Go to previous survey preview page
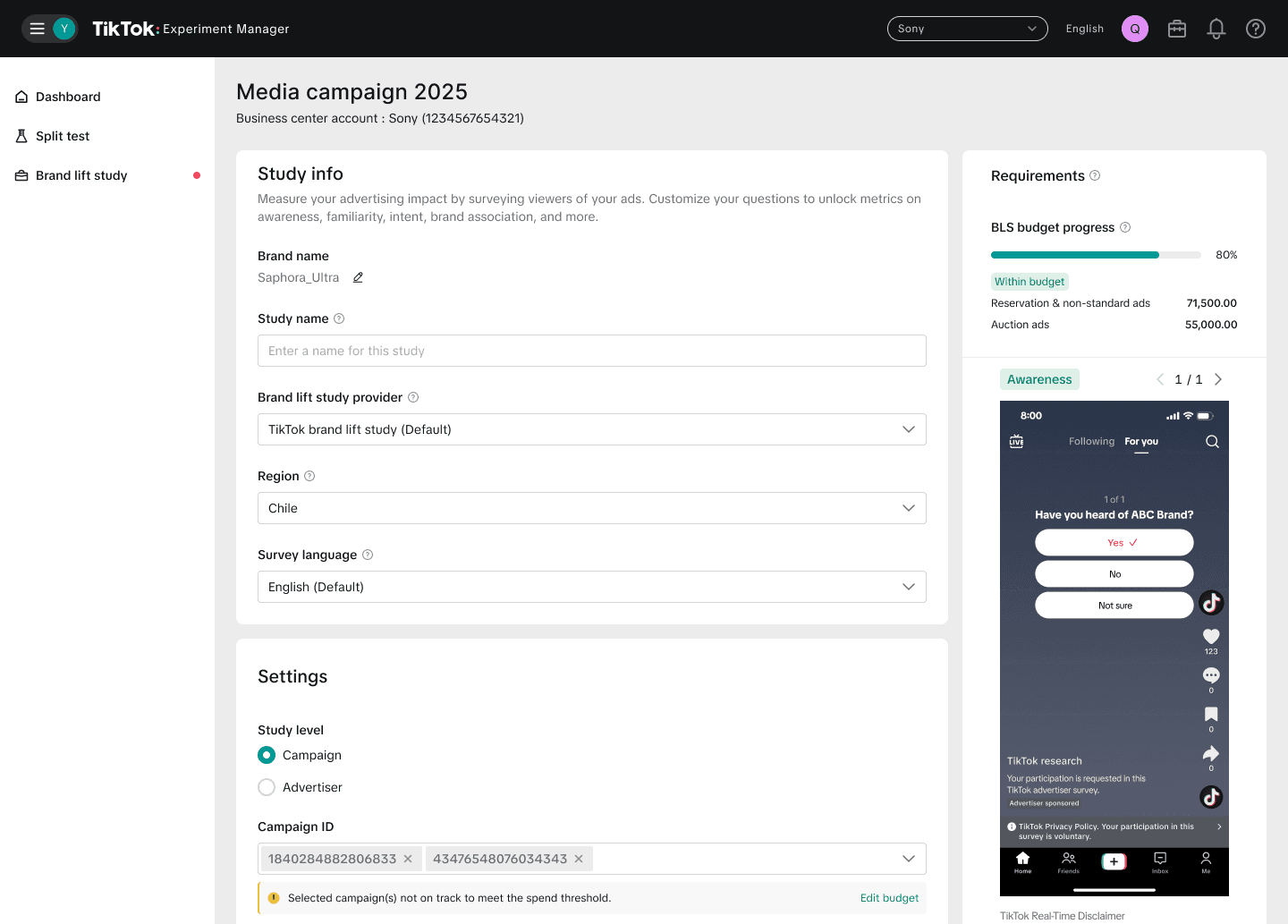1288x924 pixels. (x=1160, y=379)
